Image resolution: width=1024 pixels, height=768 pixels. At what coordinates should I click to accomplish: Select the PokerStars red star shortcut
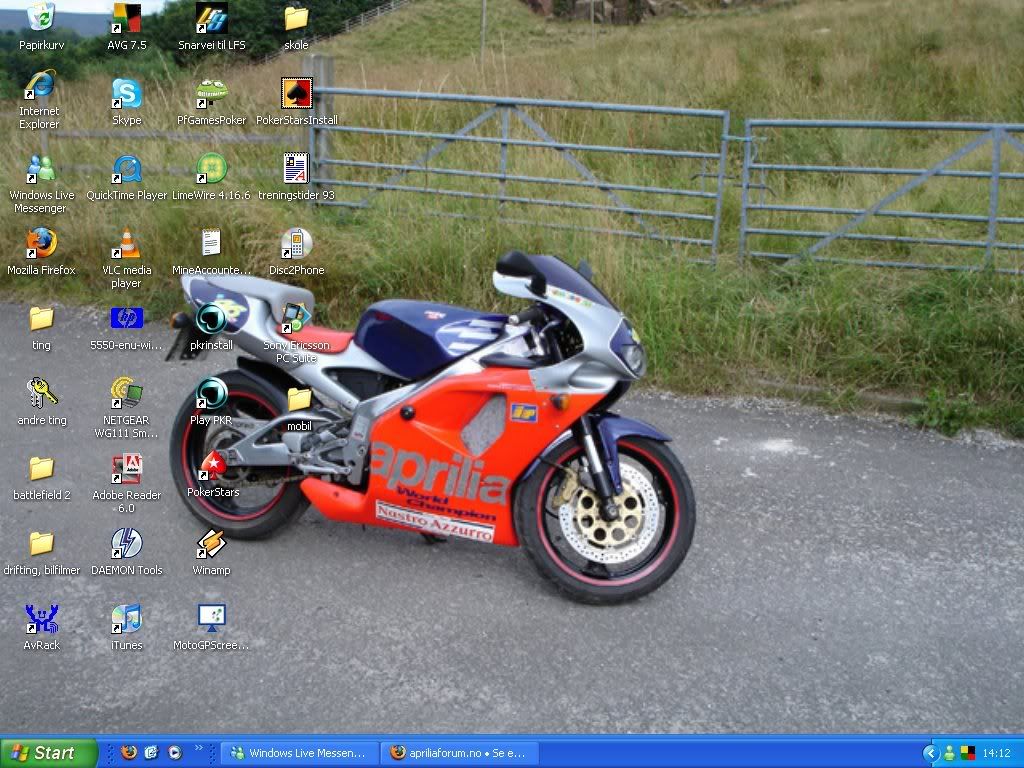tap(213, 466)
